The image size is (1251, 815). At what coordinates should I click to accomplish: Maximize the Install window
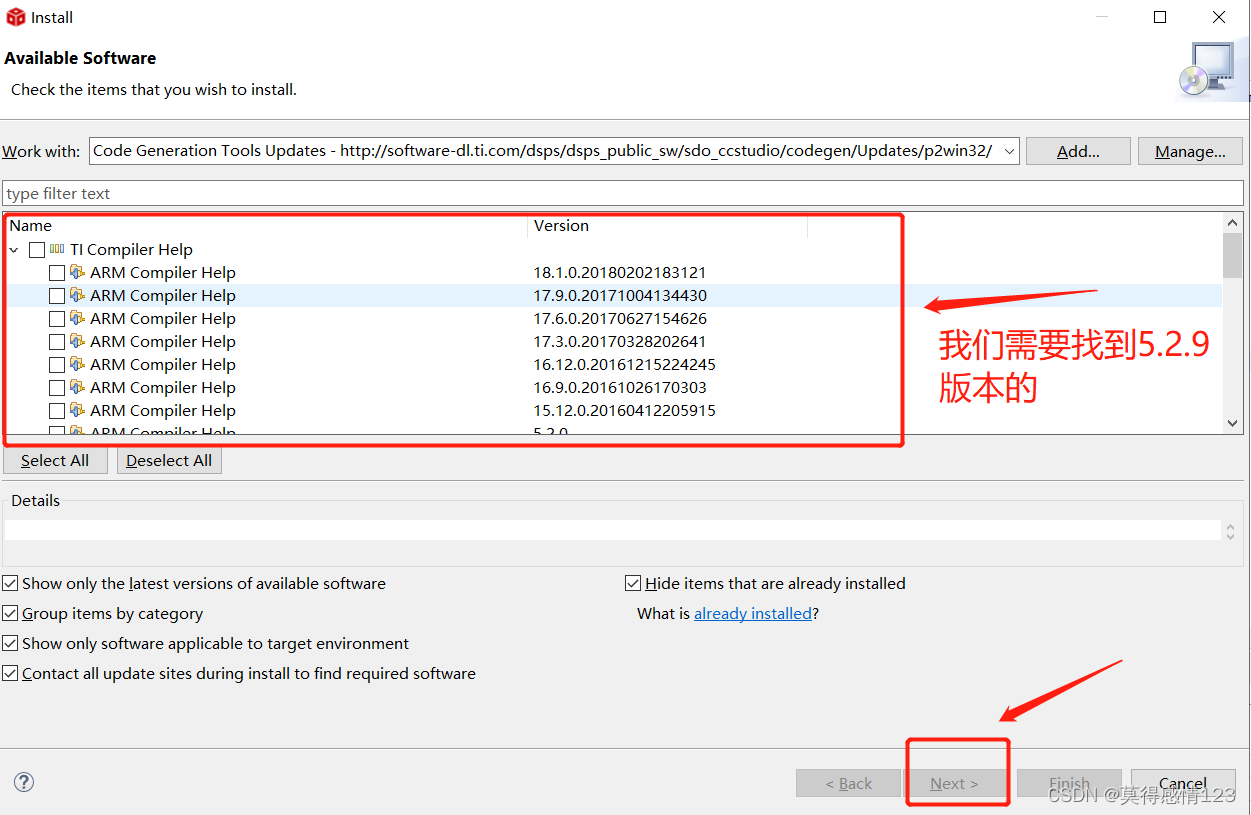[1160, 17]
